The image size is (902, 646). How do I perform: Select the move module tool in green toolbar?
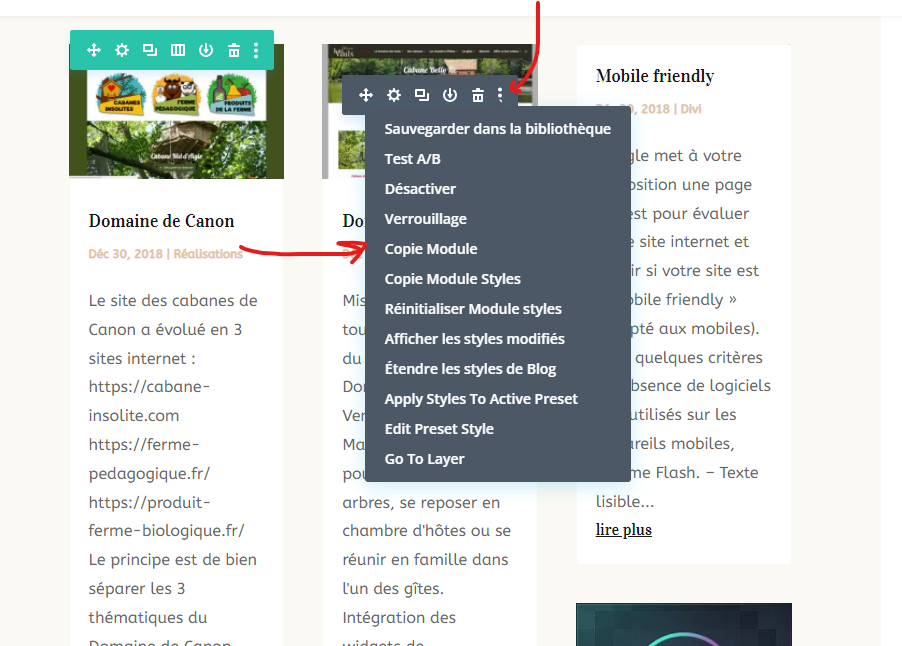[x=93, y=50]
